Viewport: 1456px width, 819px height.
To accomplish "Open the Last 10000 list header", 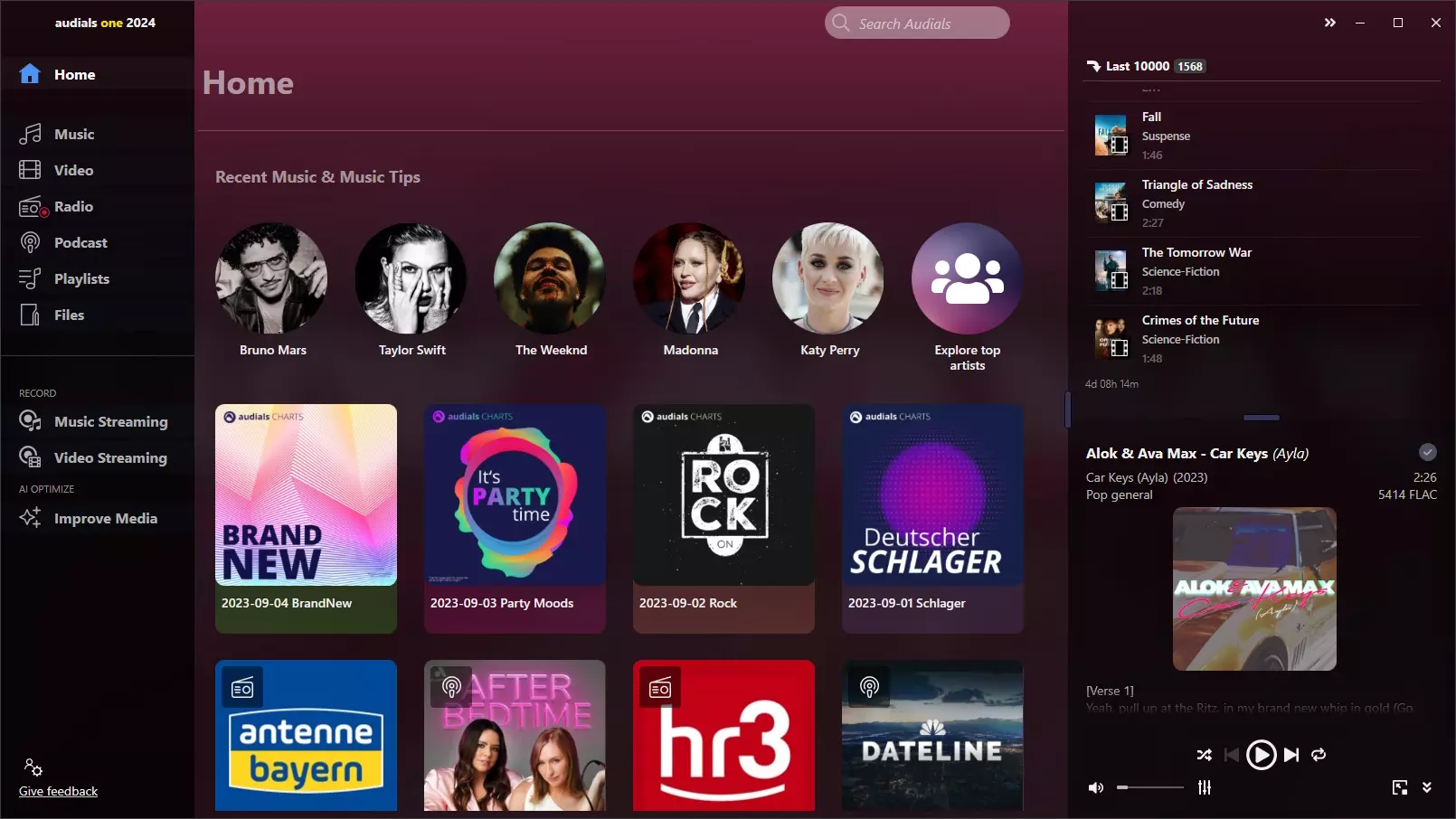I will pos(1146,66).
